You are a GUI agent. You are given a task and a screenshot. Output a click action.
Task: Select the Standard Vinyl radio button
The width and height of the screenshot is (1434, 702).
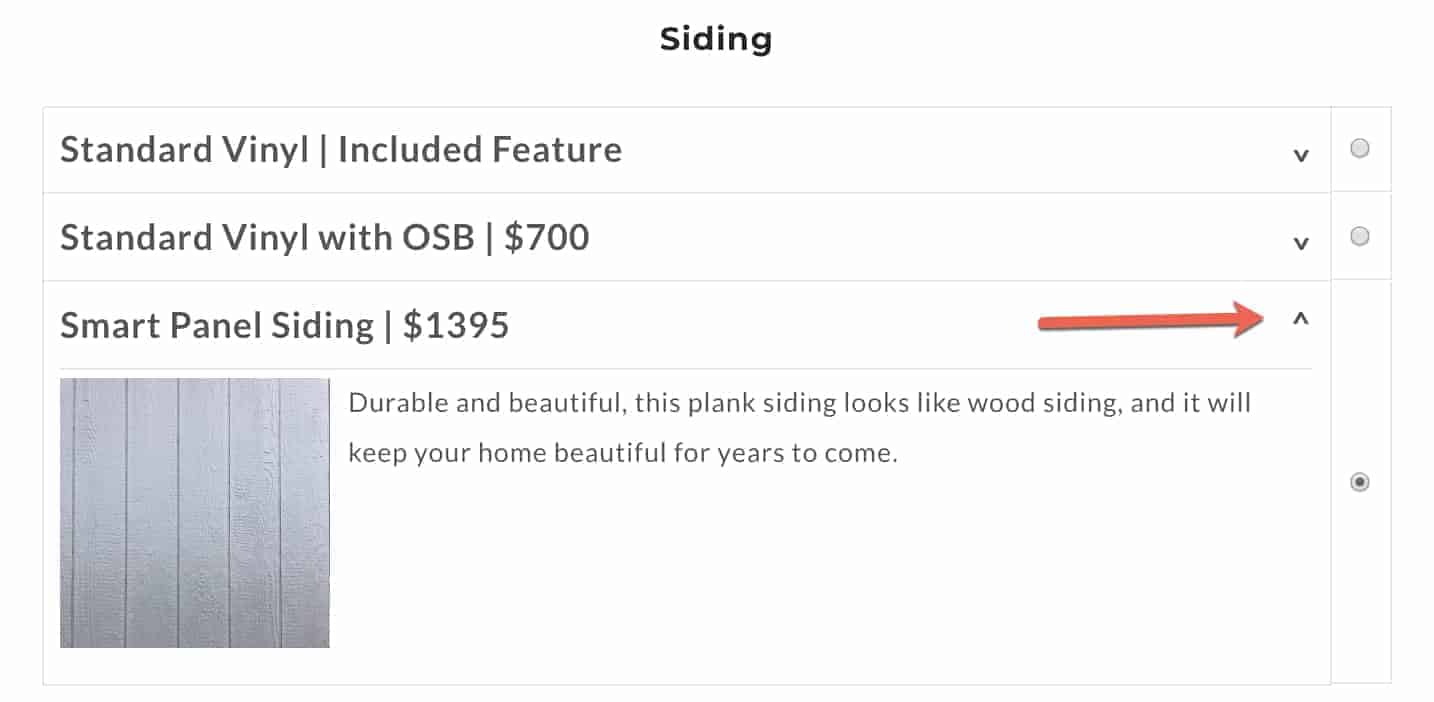[x=1360, y=149]
